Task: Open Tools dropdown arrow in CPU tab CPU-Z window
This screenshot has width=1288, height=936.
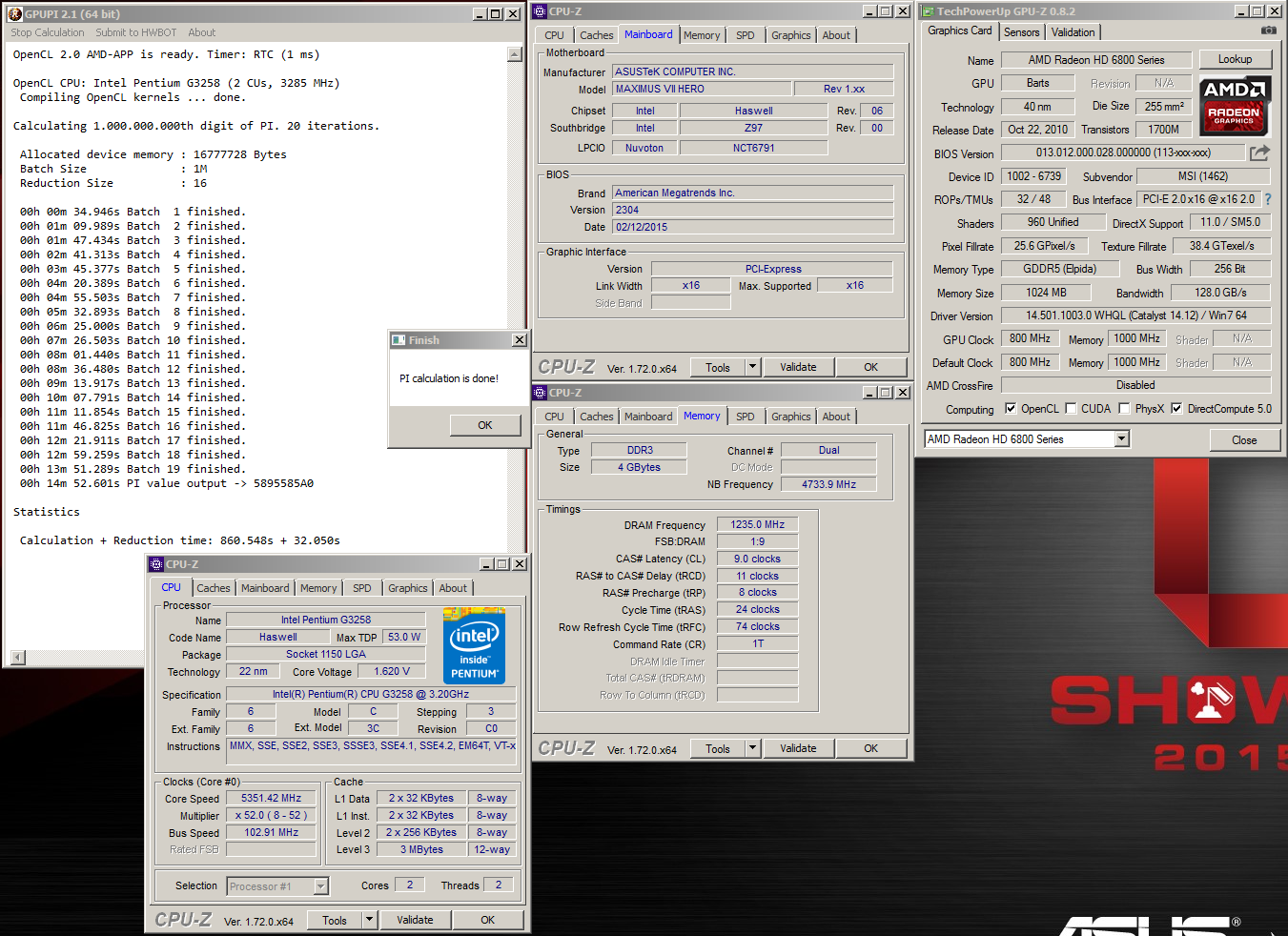Action: pos(369,920)
